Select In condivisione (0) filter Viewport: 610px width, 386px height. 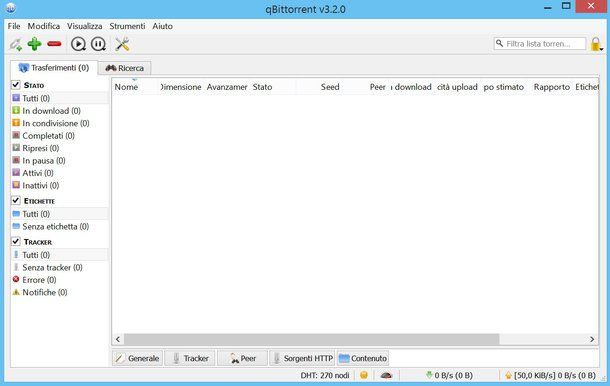(x=60, y=123)
